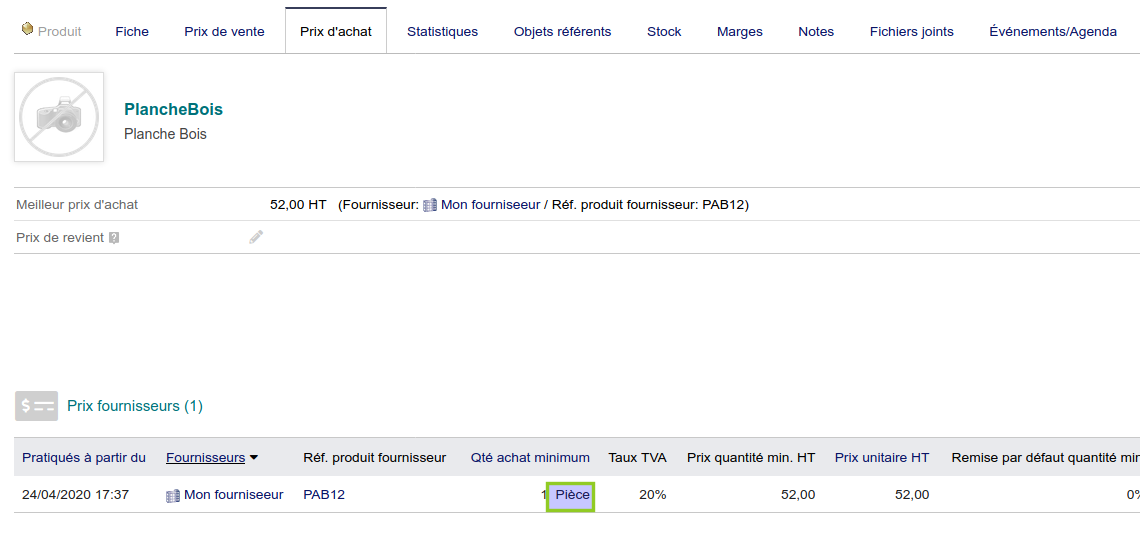Open the Fichiers joints tab
This screenshot has height=535, width=1140.
tap(911, 31)
